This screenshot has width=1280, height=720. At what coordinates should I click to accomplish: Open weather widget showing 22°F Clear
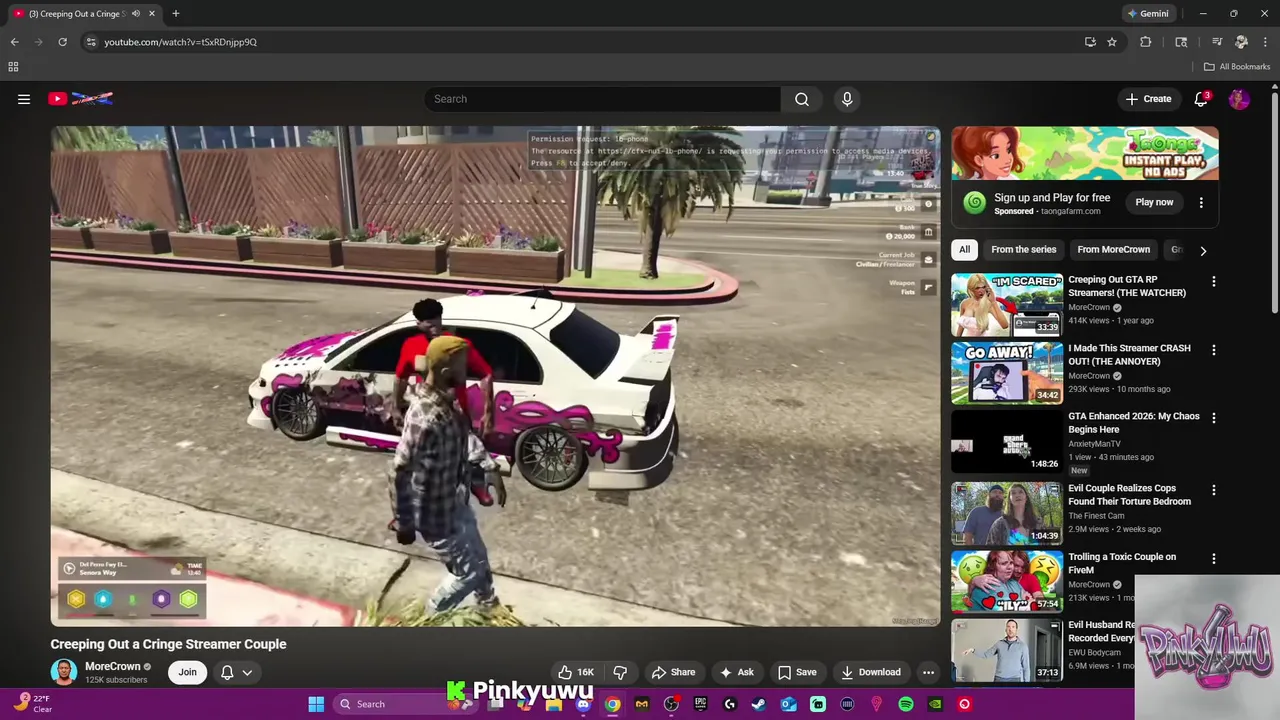click(x=32, y=704)
